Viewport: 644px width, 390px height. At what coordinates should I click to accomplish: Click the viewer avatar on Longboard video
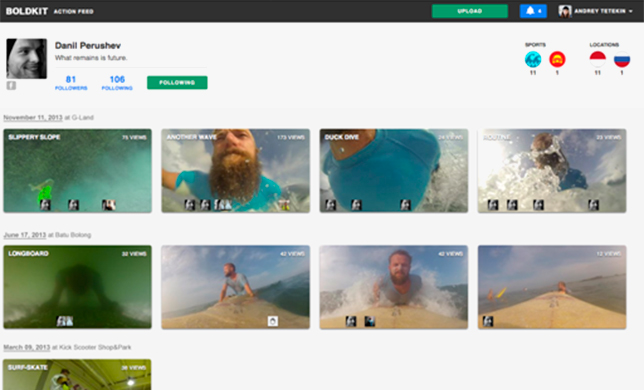click(65, 321)
